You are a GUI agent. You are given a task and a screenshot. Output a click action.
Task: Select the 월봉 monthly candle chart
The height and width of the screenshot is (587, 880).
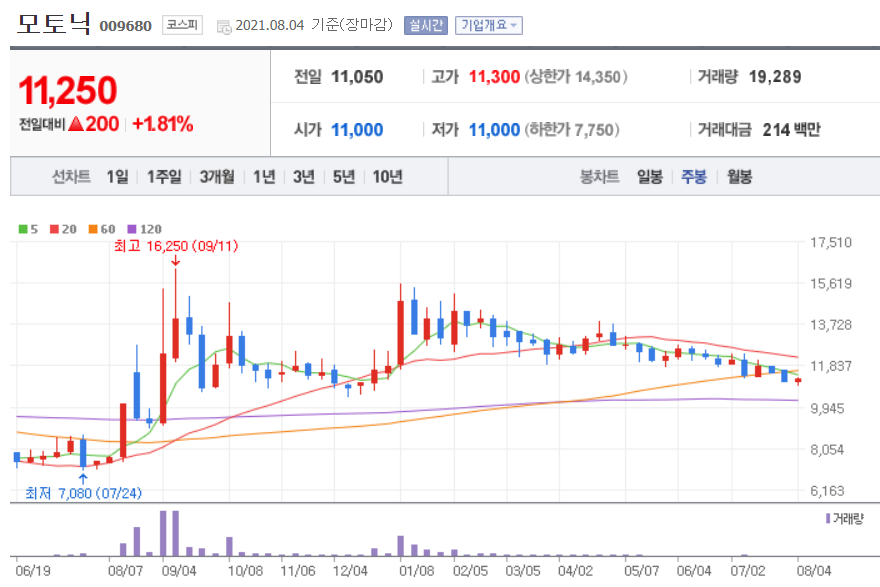(739, 177)
